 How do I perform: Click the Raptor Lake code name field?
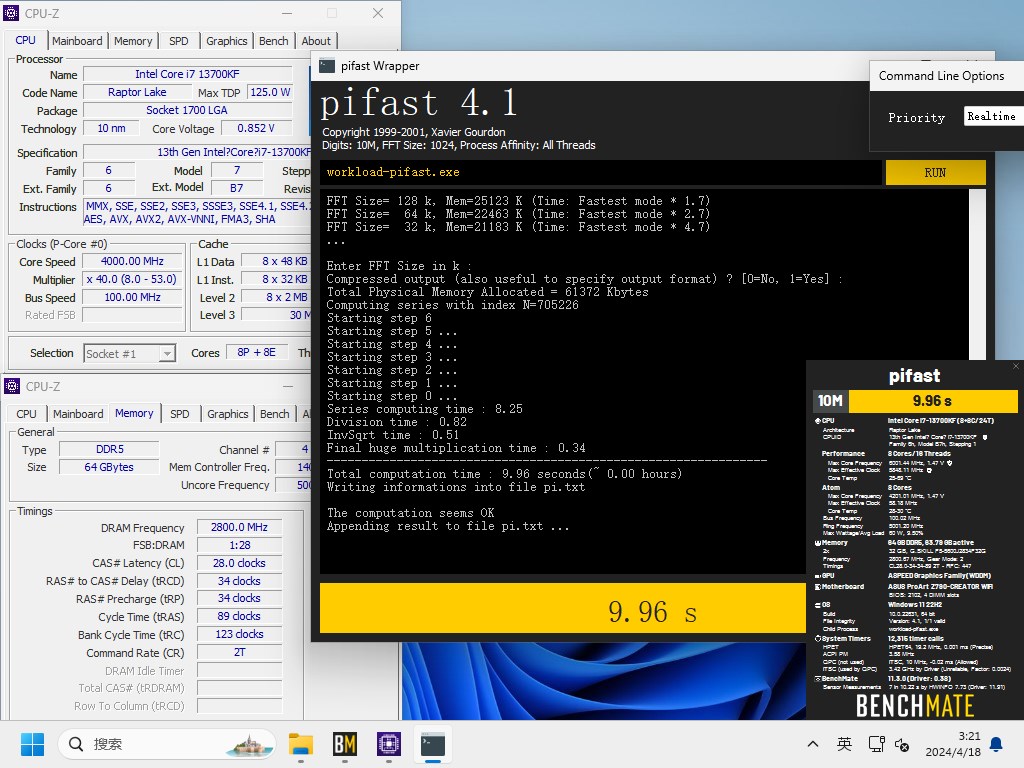tap(137, 92)
